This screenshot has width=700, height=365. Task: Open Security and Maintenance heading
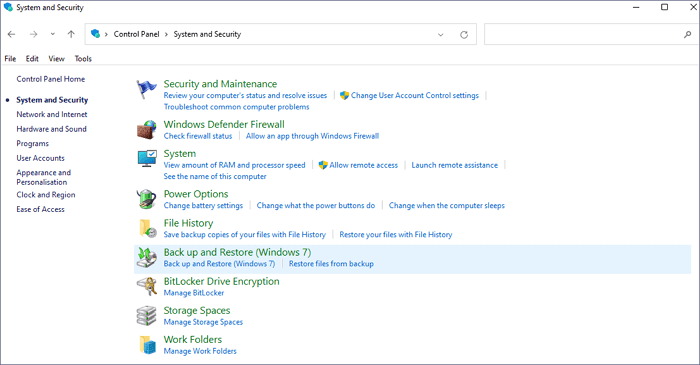(x=220, y=84)
